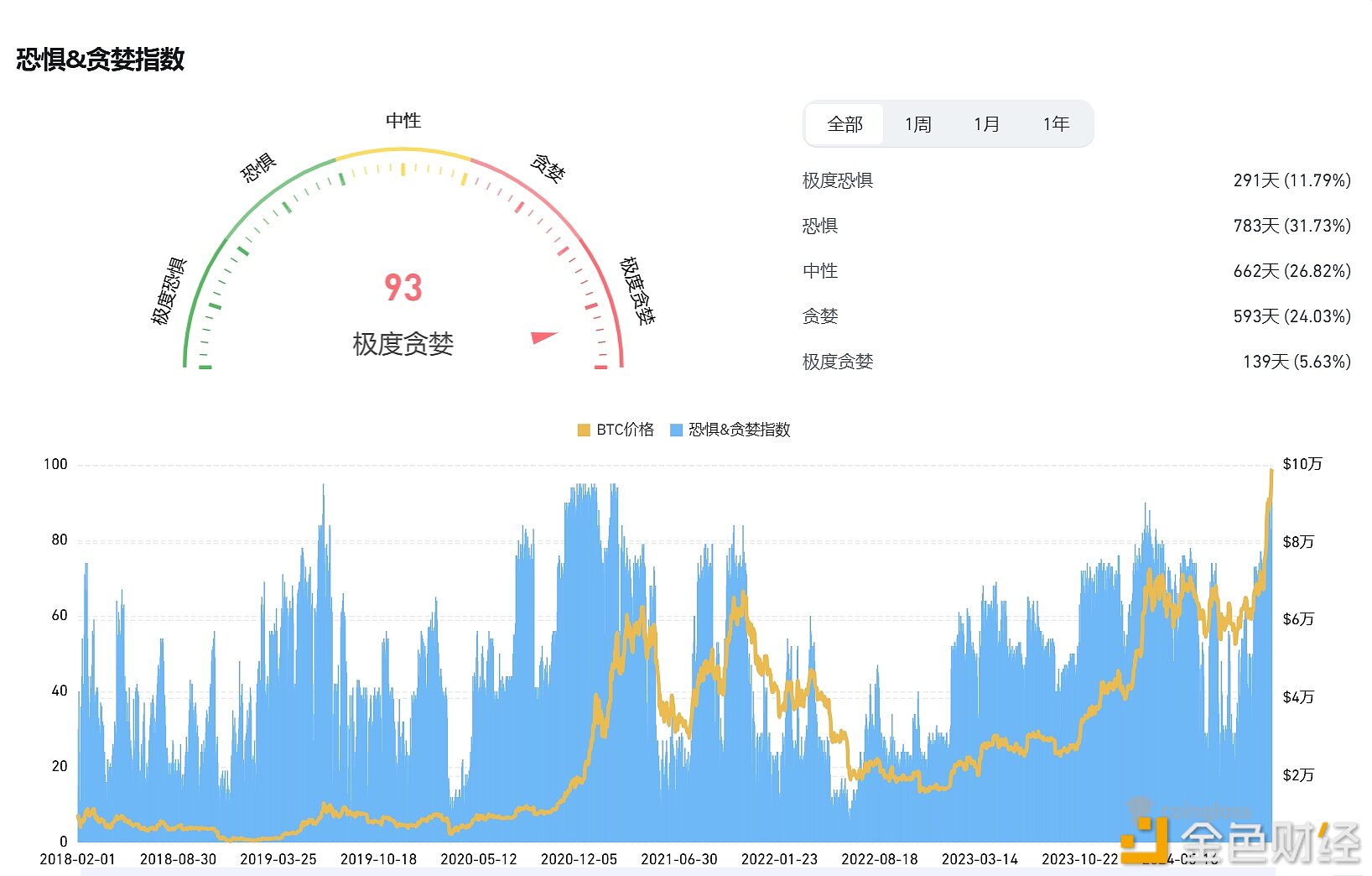Switch to the 1周 tab
Image resolution: width=1372 pixels, height=876 pixels.
[x=917, y=124]
